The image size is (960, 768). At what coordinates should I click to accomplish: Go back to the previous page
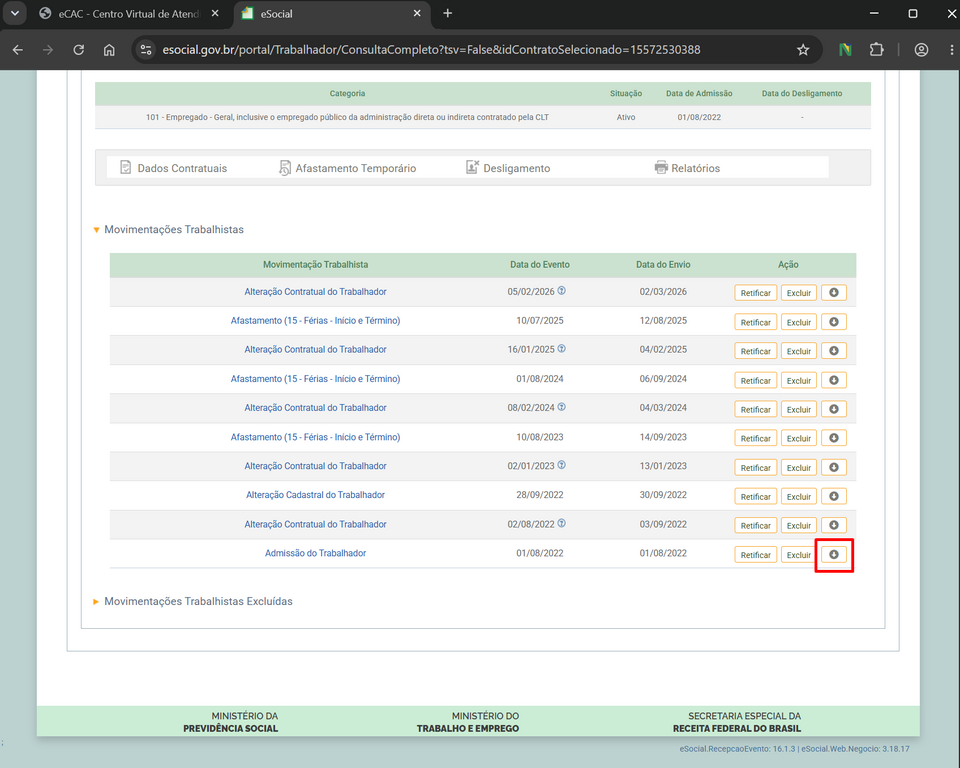[x=18, y=50]
